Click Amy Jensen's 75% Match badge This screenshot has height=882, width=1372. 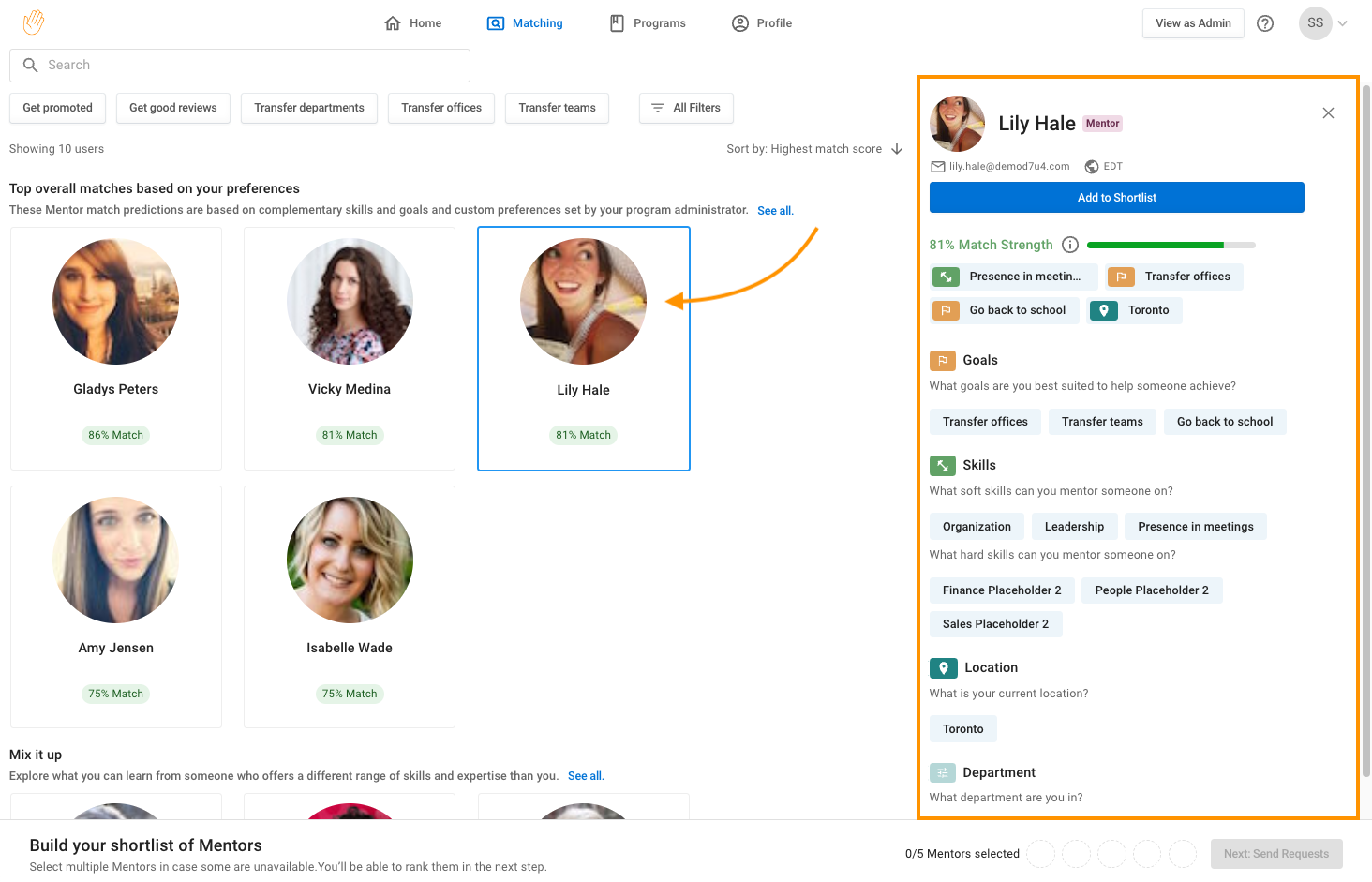click(x=116, y=694)
